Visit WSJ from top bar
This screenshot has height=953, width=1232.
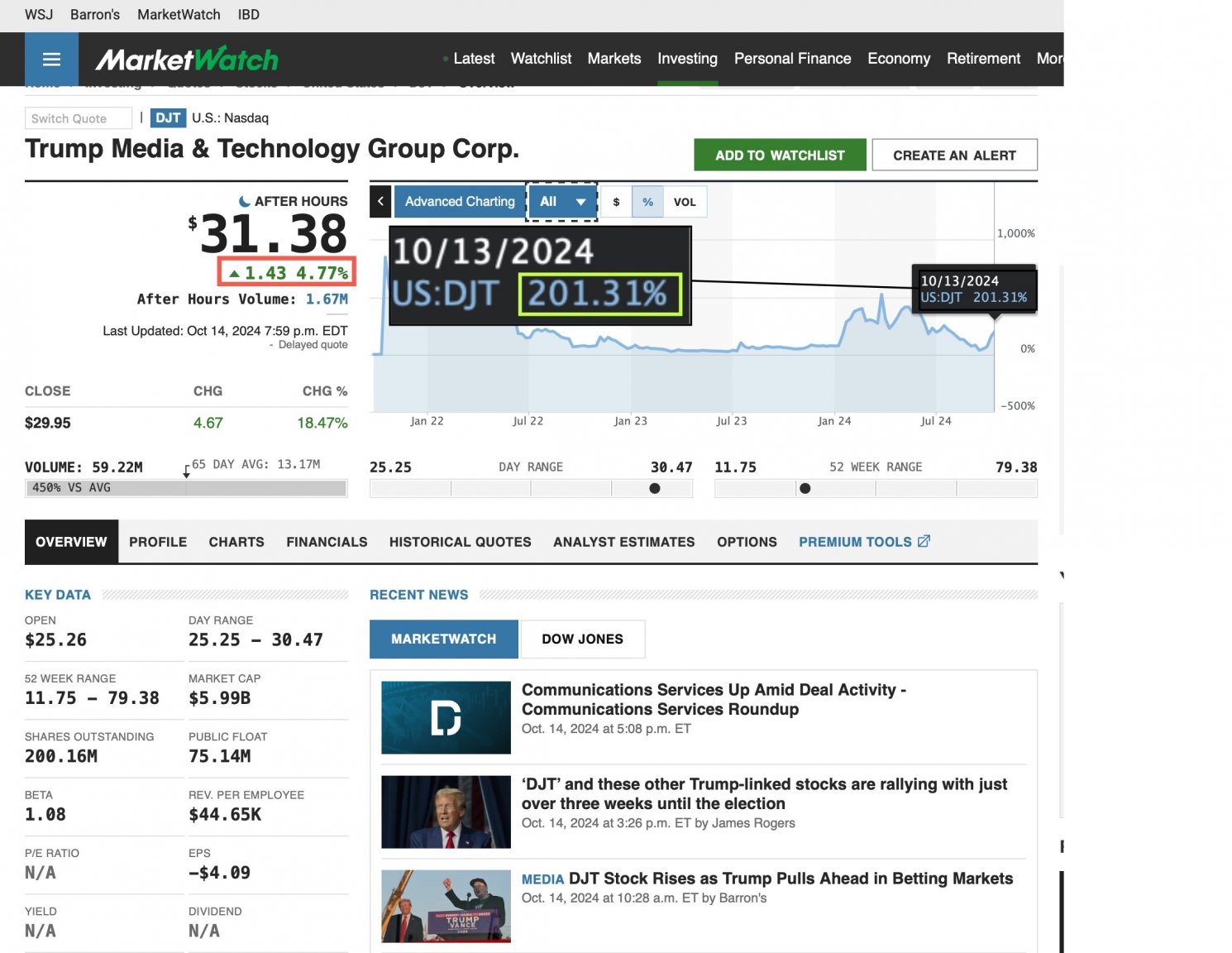pyautogui.click(x=39, y=15)
